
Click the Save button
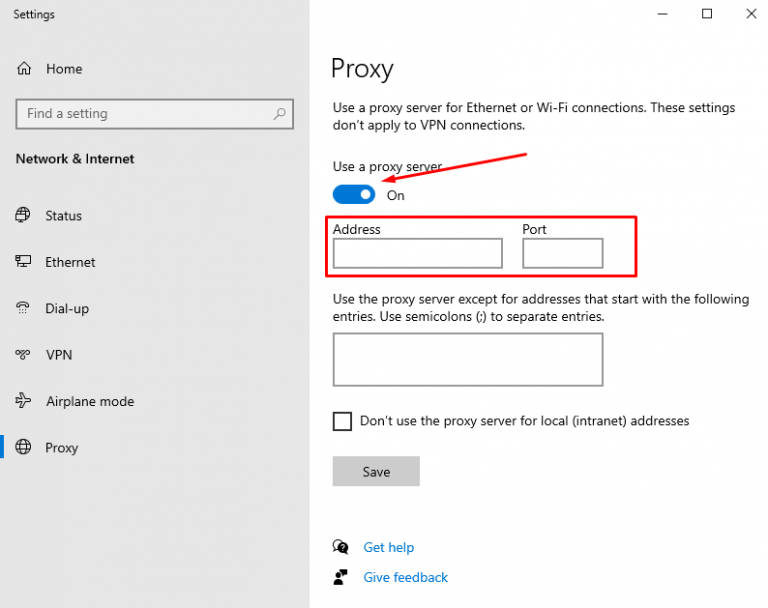click(x=376, y=471)
